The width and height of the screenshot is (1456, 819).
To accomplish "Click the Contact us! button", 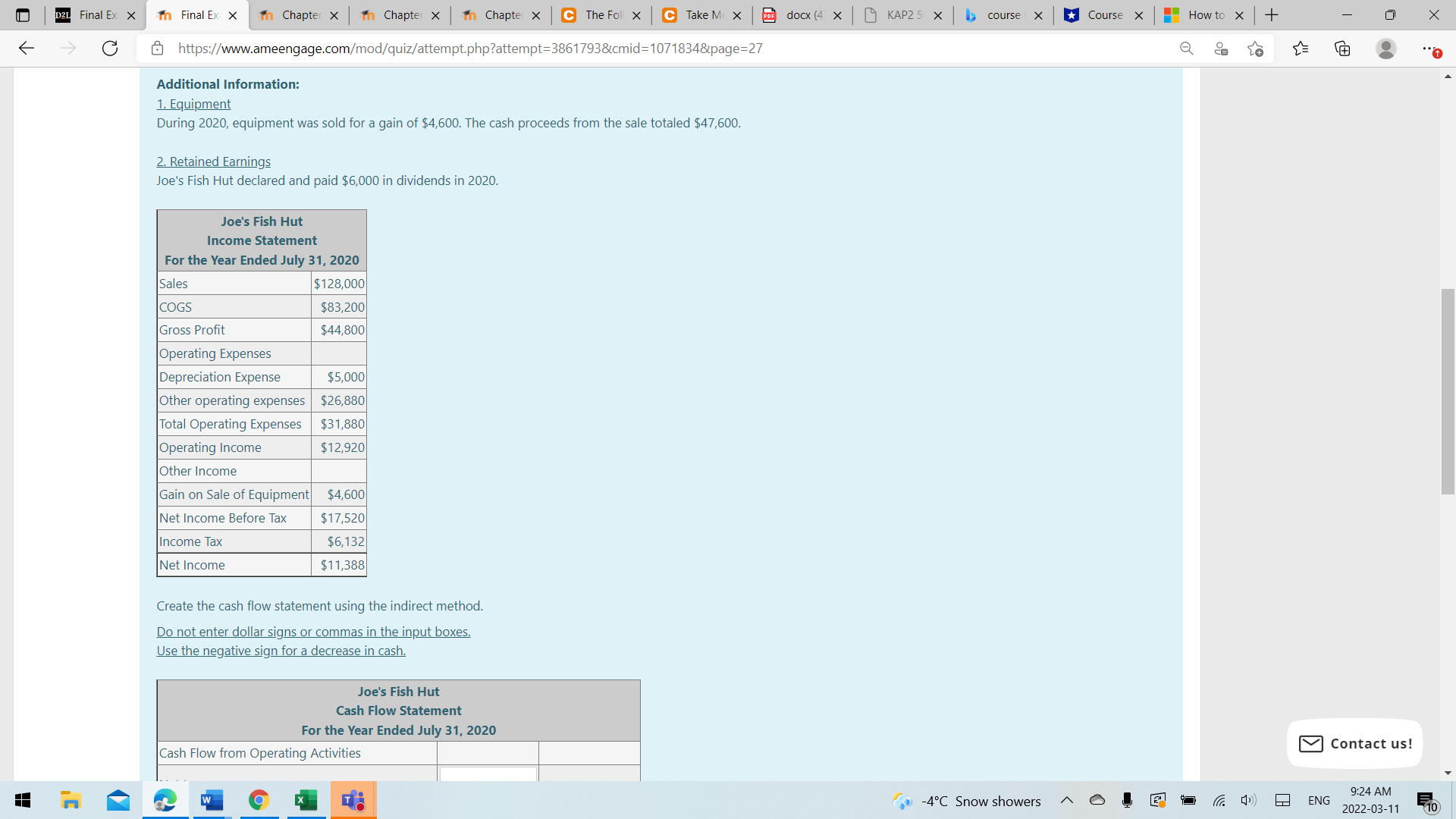I will point(1354,743).
